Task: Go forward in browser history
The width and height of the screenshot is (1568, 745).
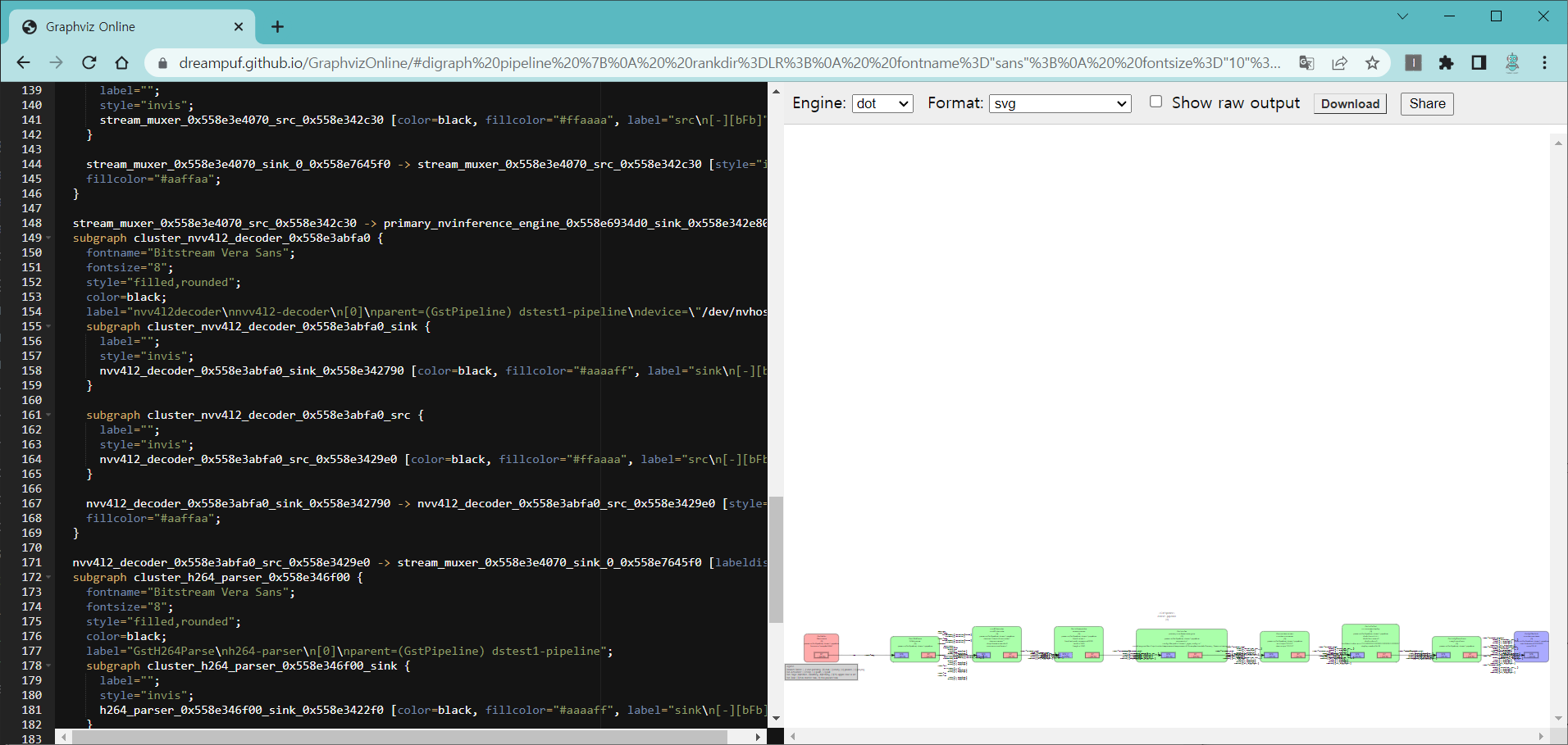Action: click(x=56, y=63)
